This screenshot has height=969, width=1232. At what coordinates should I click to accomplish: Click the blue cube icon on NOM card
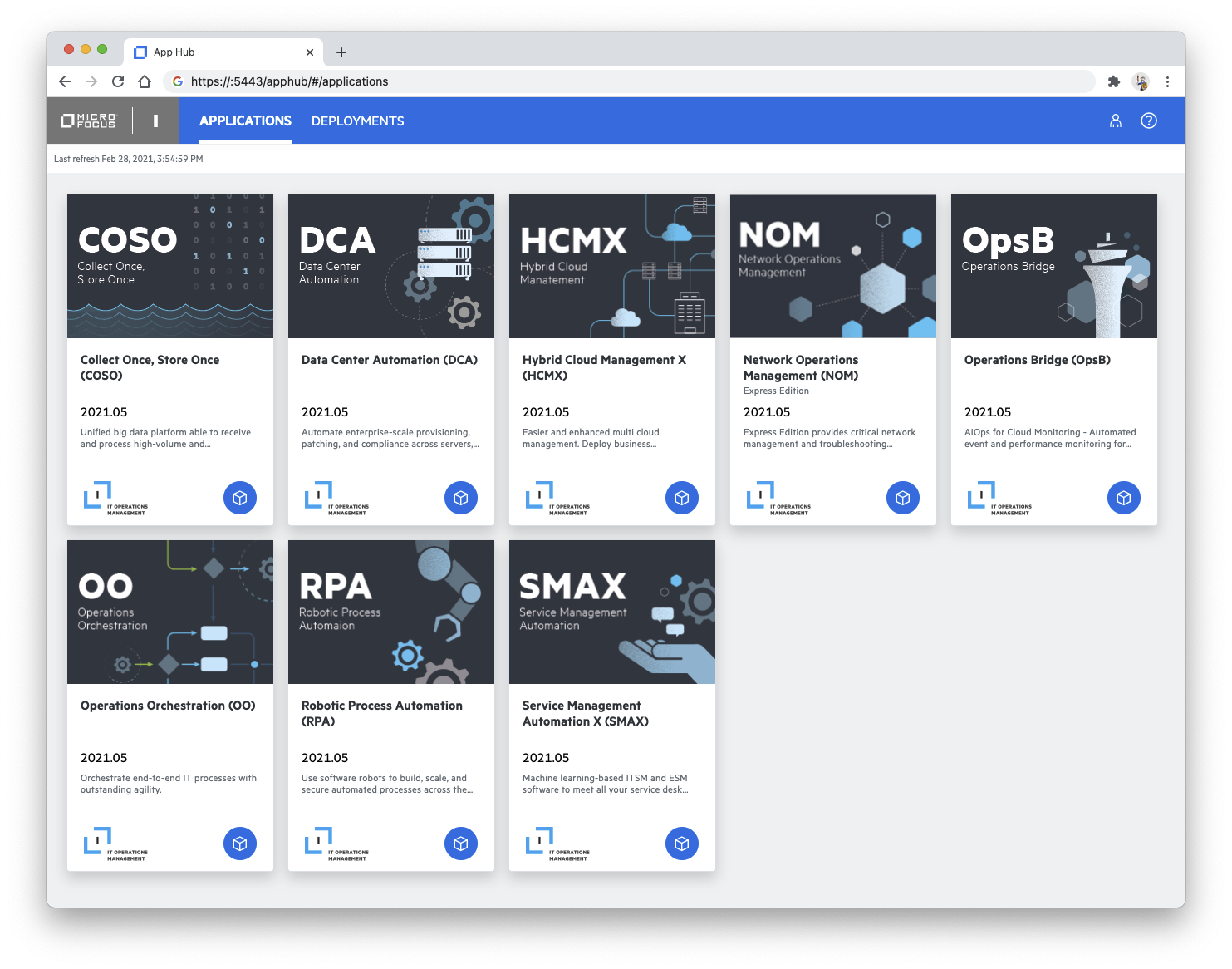pos(903,498)
